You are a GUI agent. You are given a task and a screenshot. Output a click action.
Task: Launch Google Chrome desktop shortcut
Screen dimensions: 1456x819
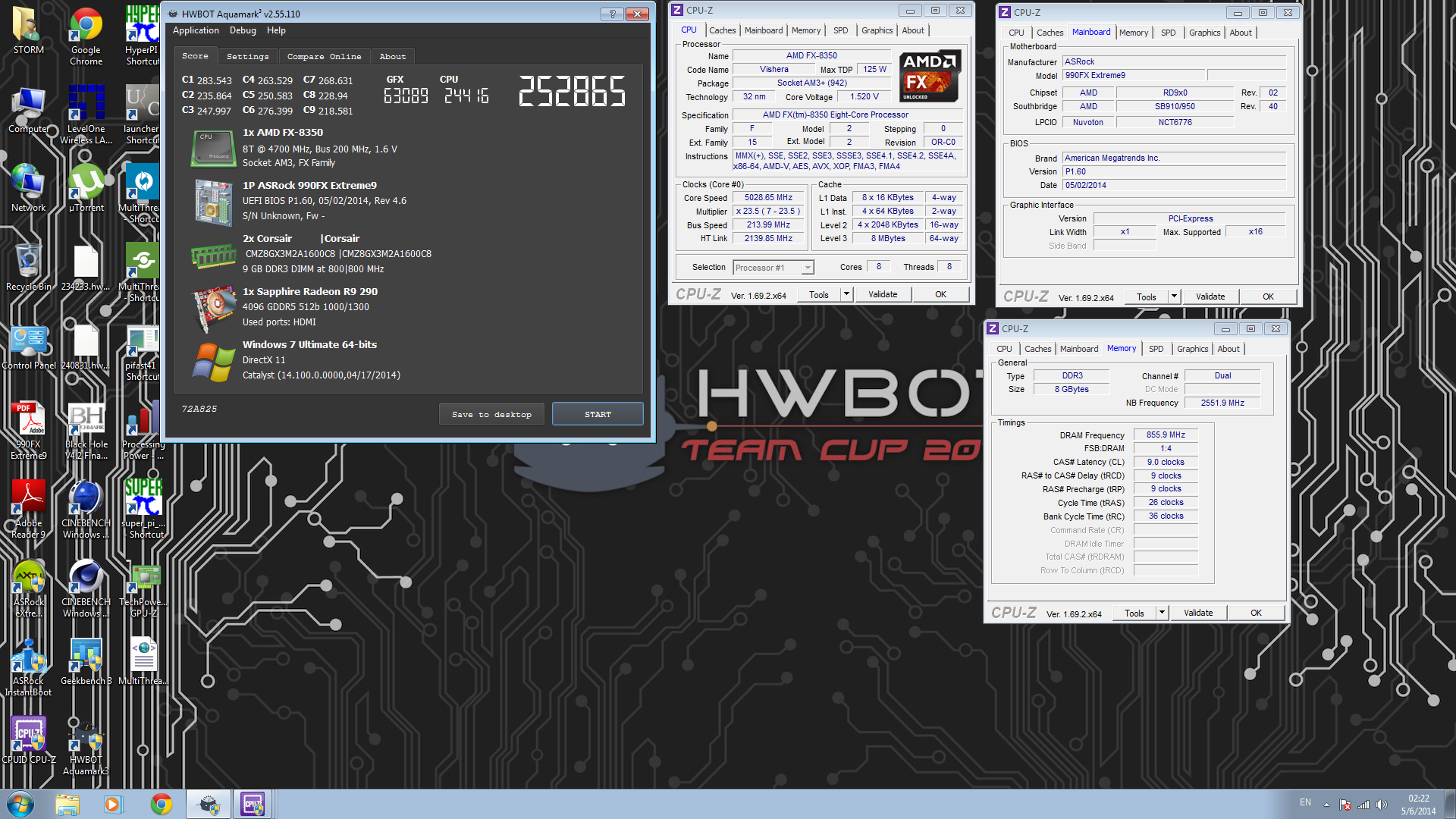(x=86, y=36)
